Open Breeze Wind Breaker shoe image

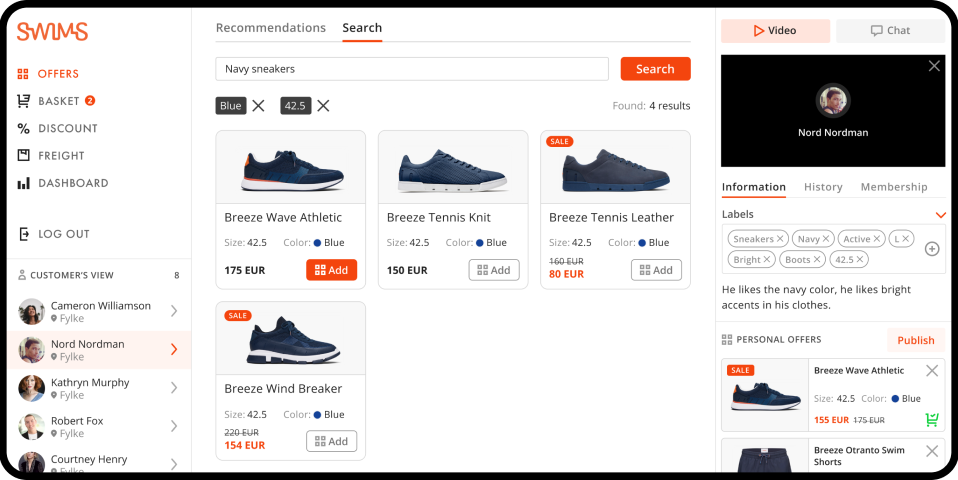(x=293, y=340)
